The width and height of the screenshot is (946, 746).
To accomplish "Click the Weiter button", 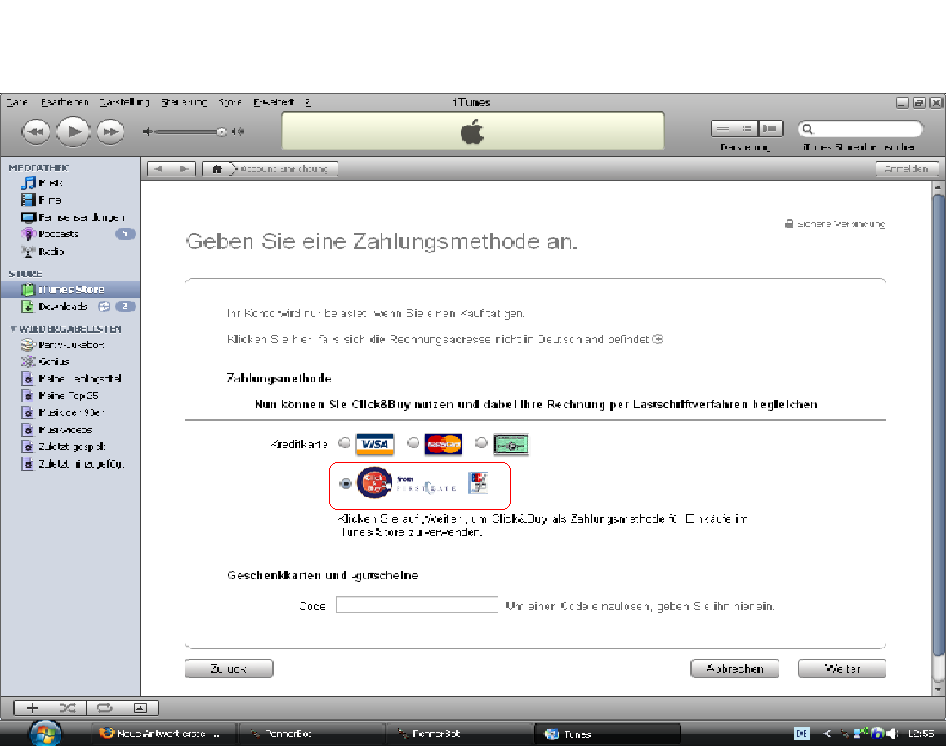I will (x=842, y=669).
